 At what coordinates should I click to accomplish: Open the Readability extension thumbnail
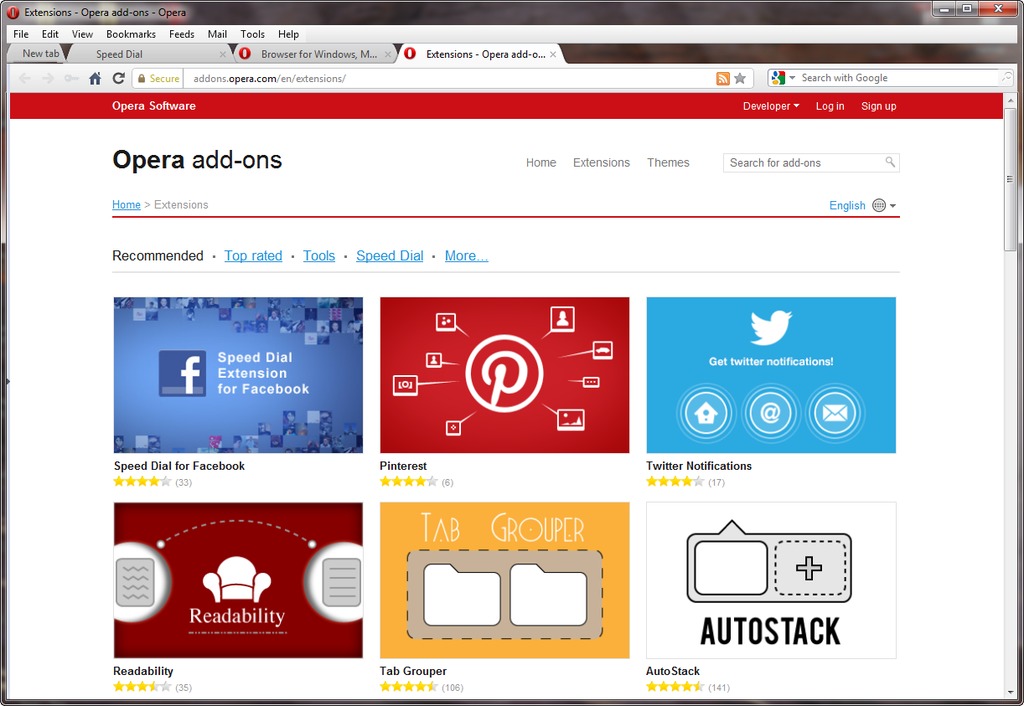238,580
